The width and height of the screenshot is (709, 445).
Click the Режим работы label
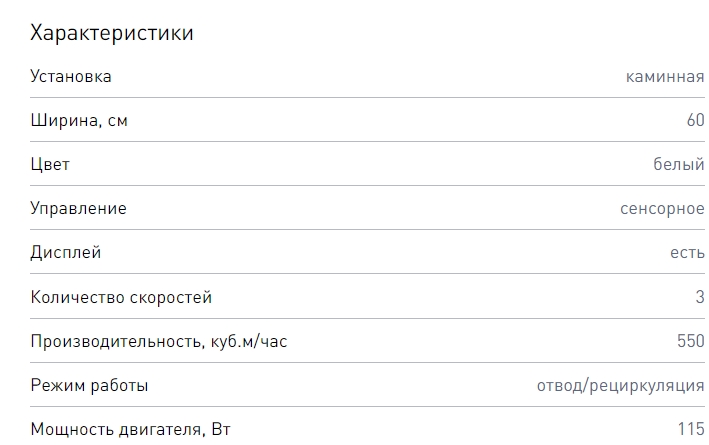click(89, 385)
